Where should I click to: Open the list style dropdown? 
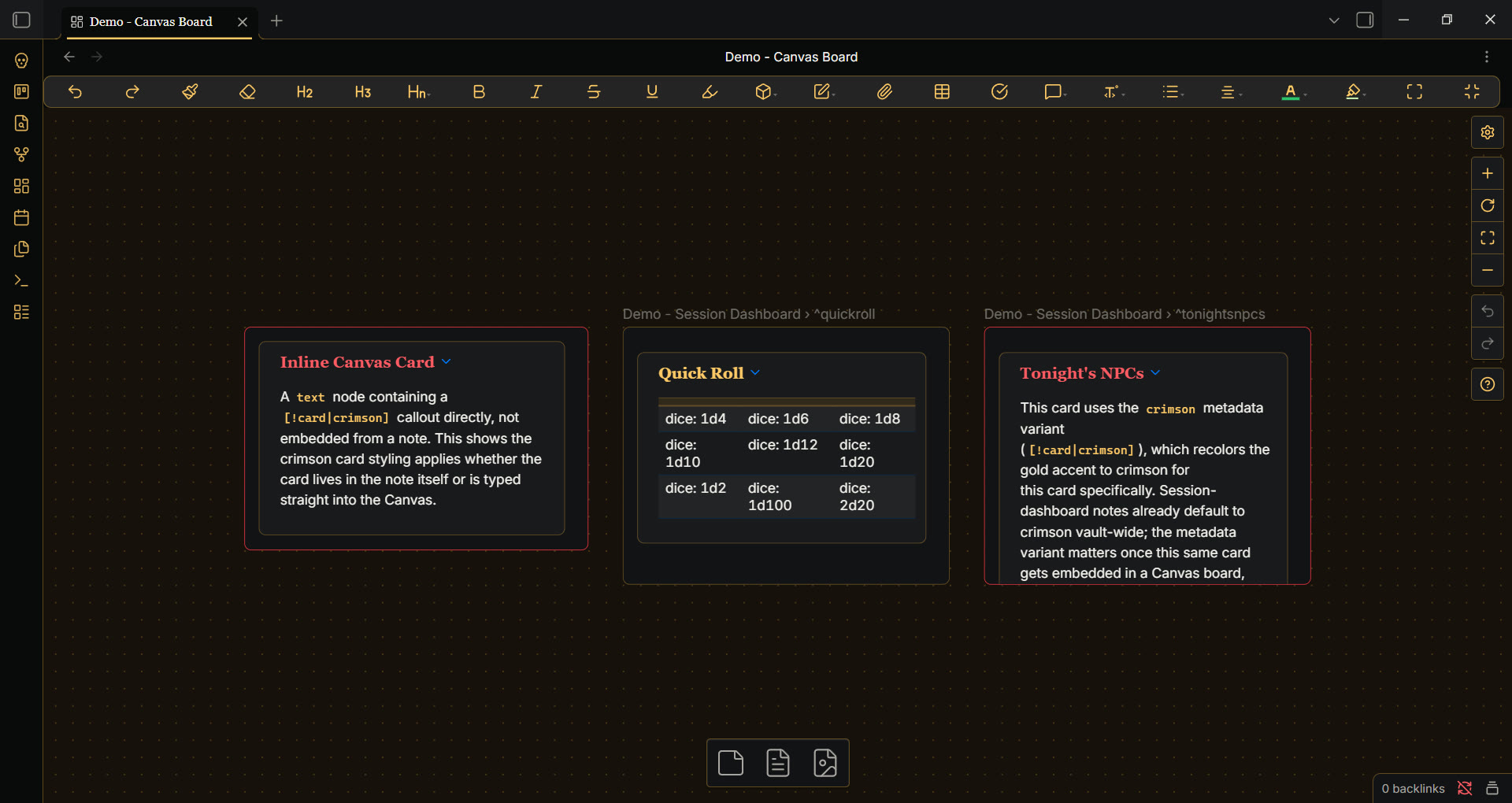click(x=1173, y=92)
